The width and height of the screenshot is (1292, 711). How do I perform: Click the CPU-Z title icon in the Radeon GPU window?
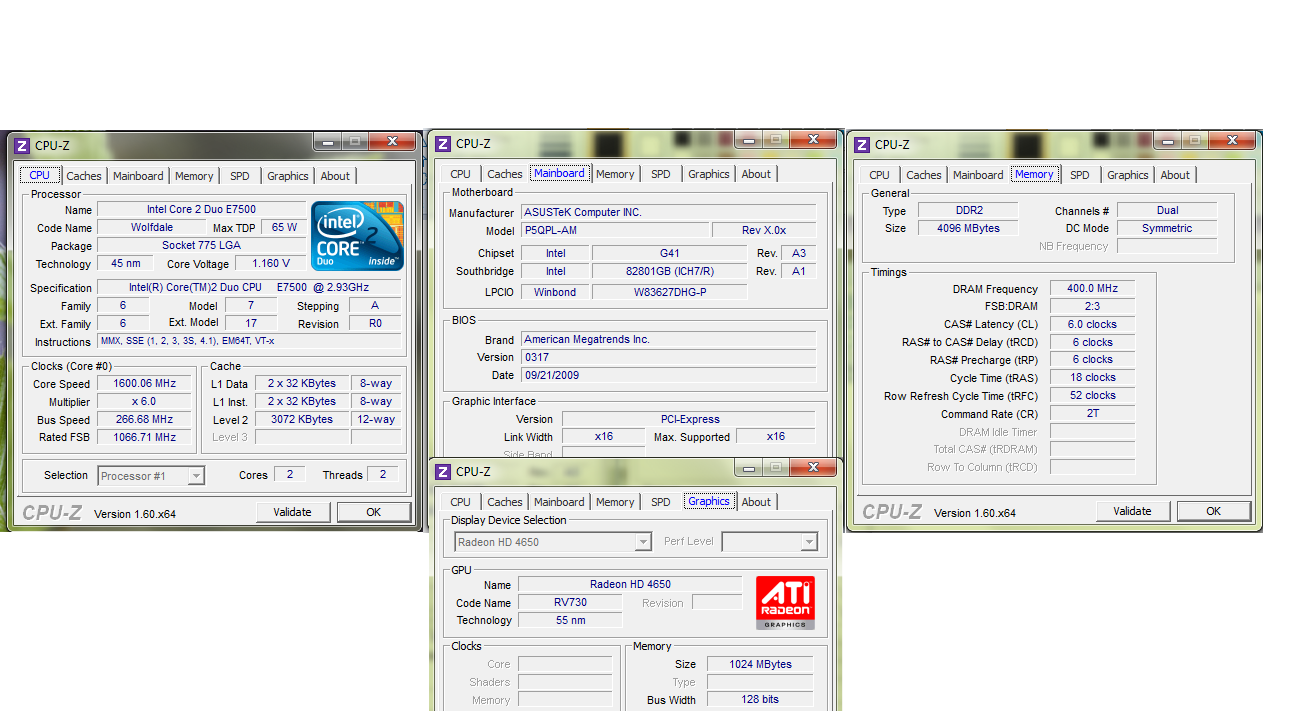pyautogui.click(x=442, y=472)
